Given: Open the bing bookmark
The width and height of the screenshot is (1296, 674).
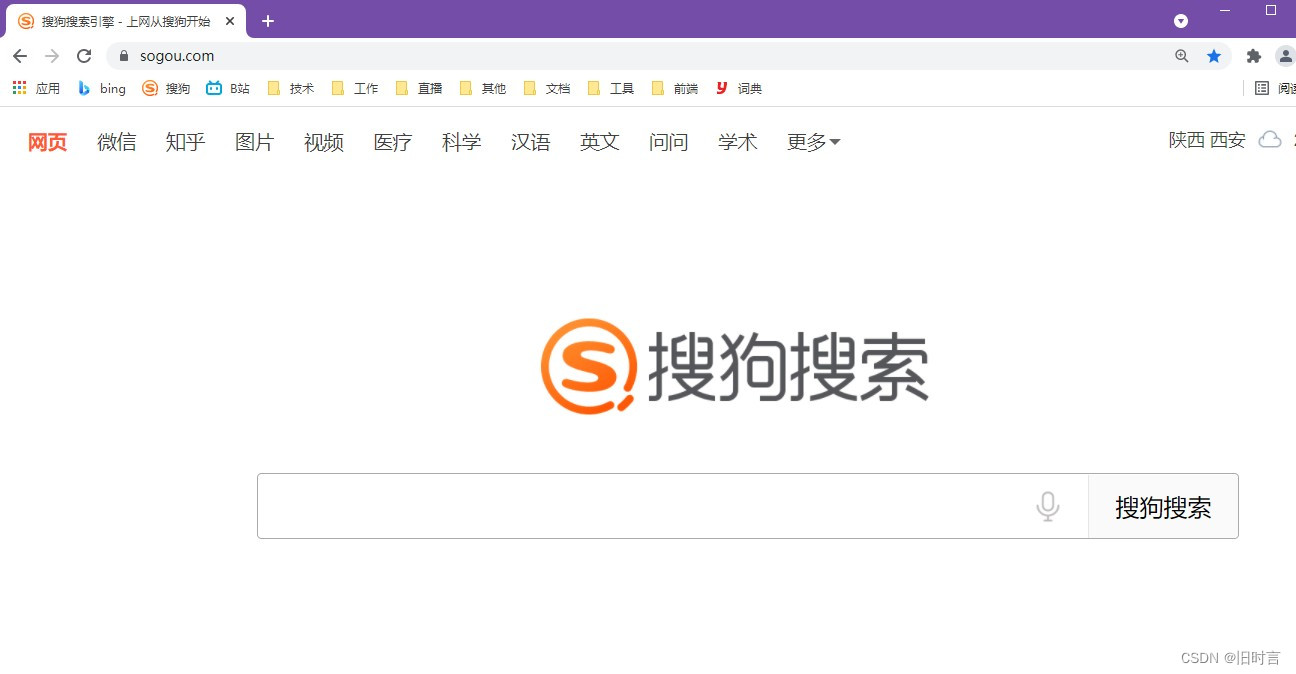Looking at the screenshot, I should coord(102,88).
